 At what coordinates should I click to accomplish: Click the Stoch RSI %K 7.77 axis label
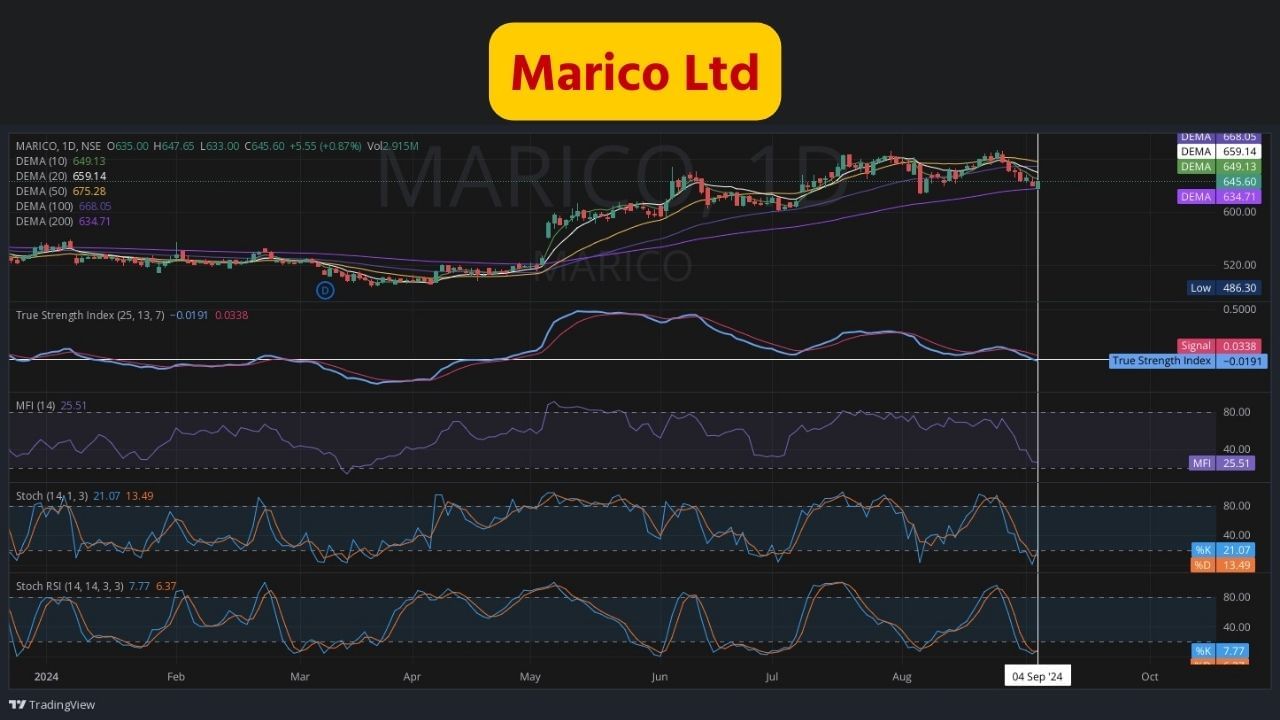point(1221,651)
